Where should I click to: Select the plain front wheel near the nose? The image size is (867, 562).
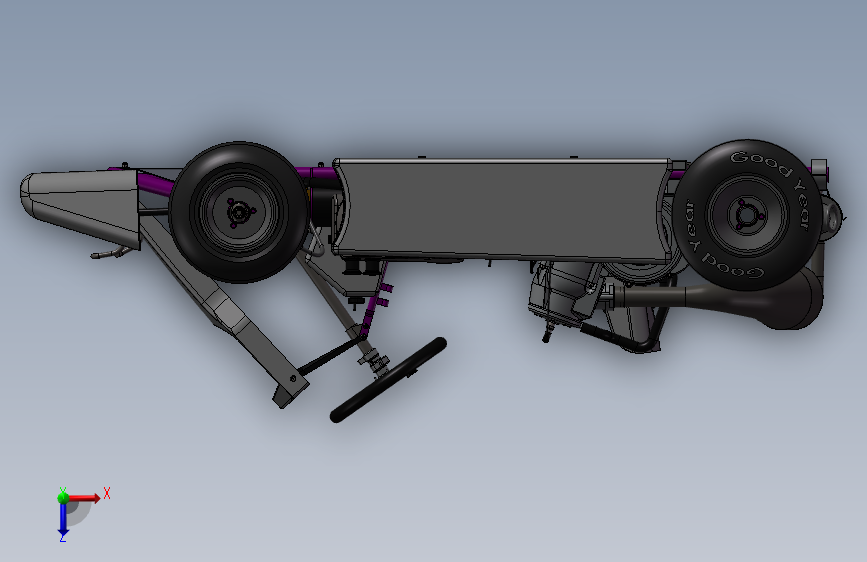[x=239, y=212]
